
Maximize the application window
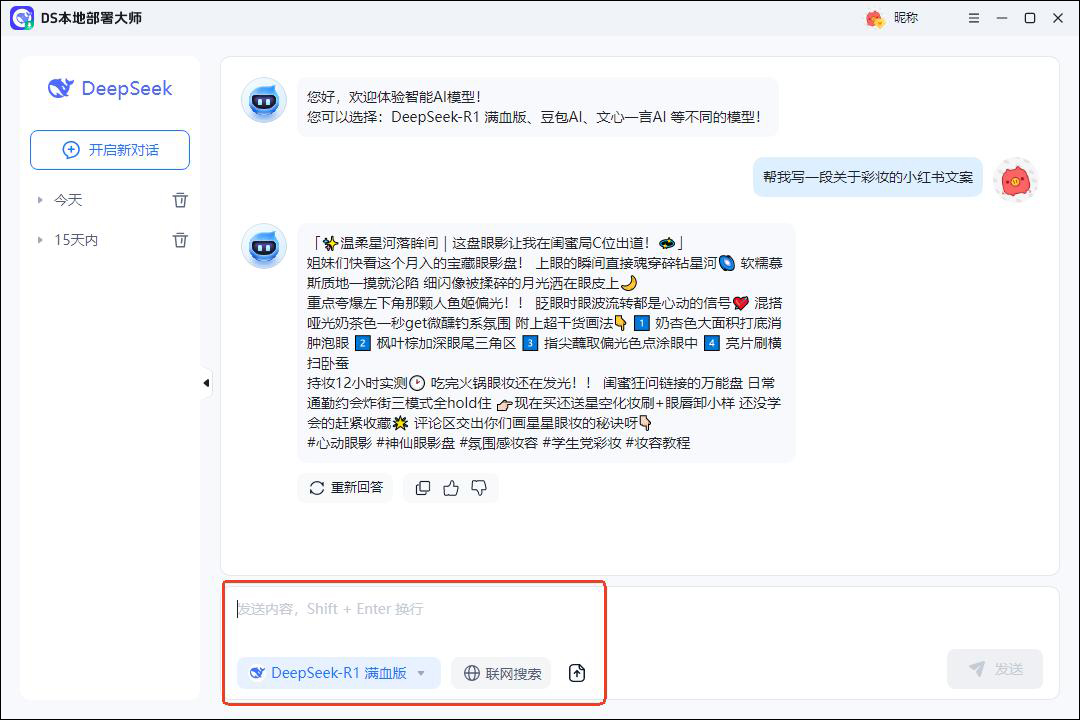[1030, 18]
